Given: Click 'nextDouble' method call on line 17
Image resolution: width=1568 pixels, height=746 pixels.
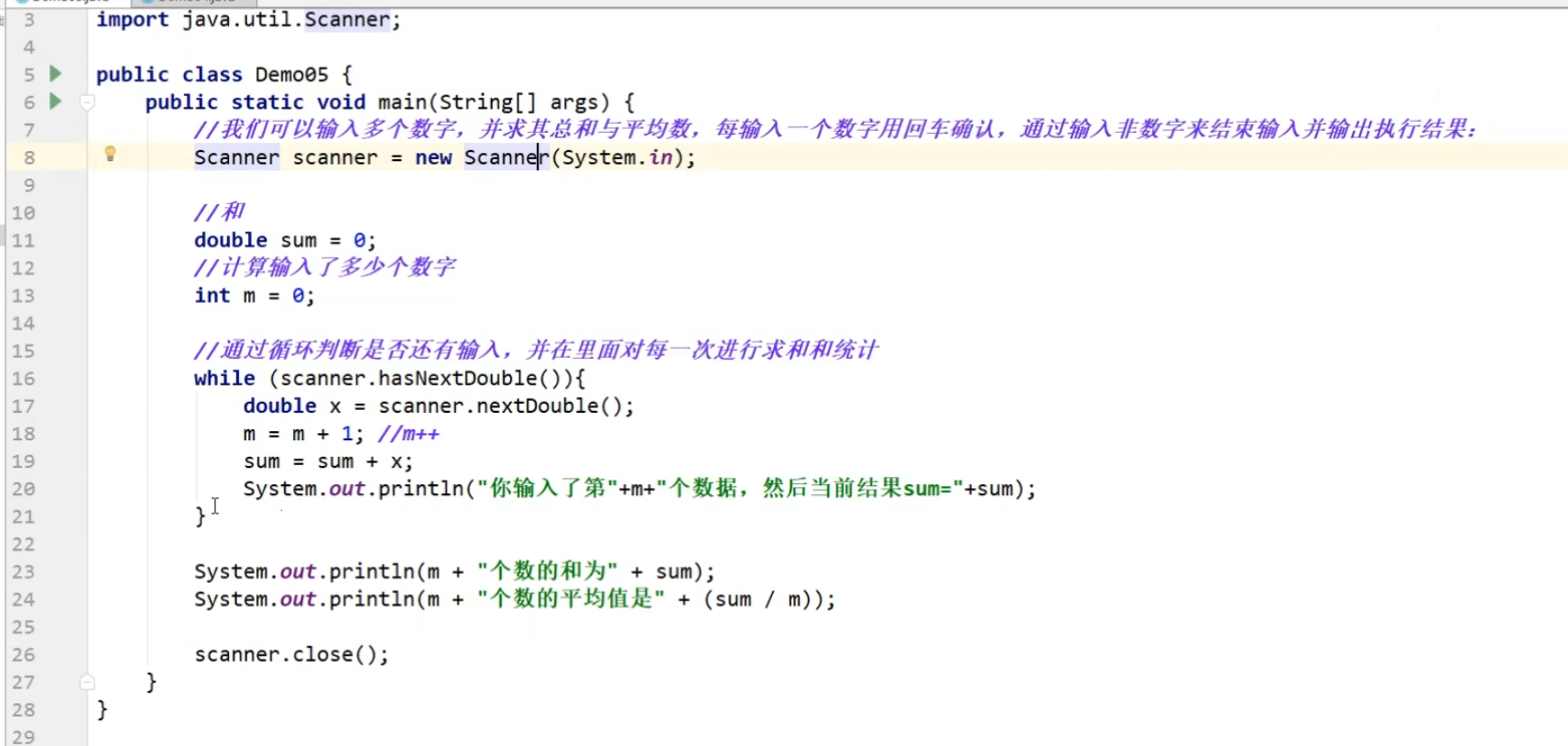Looking at the screenshot, I should pyautogui.click(x=537, y=405).
